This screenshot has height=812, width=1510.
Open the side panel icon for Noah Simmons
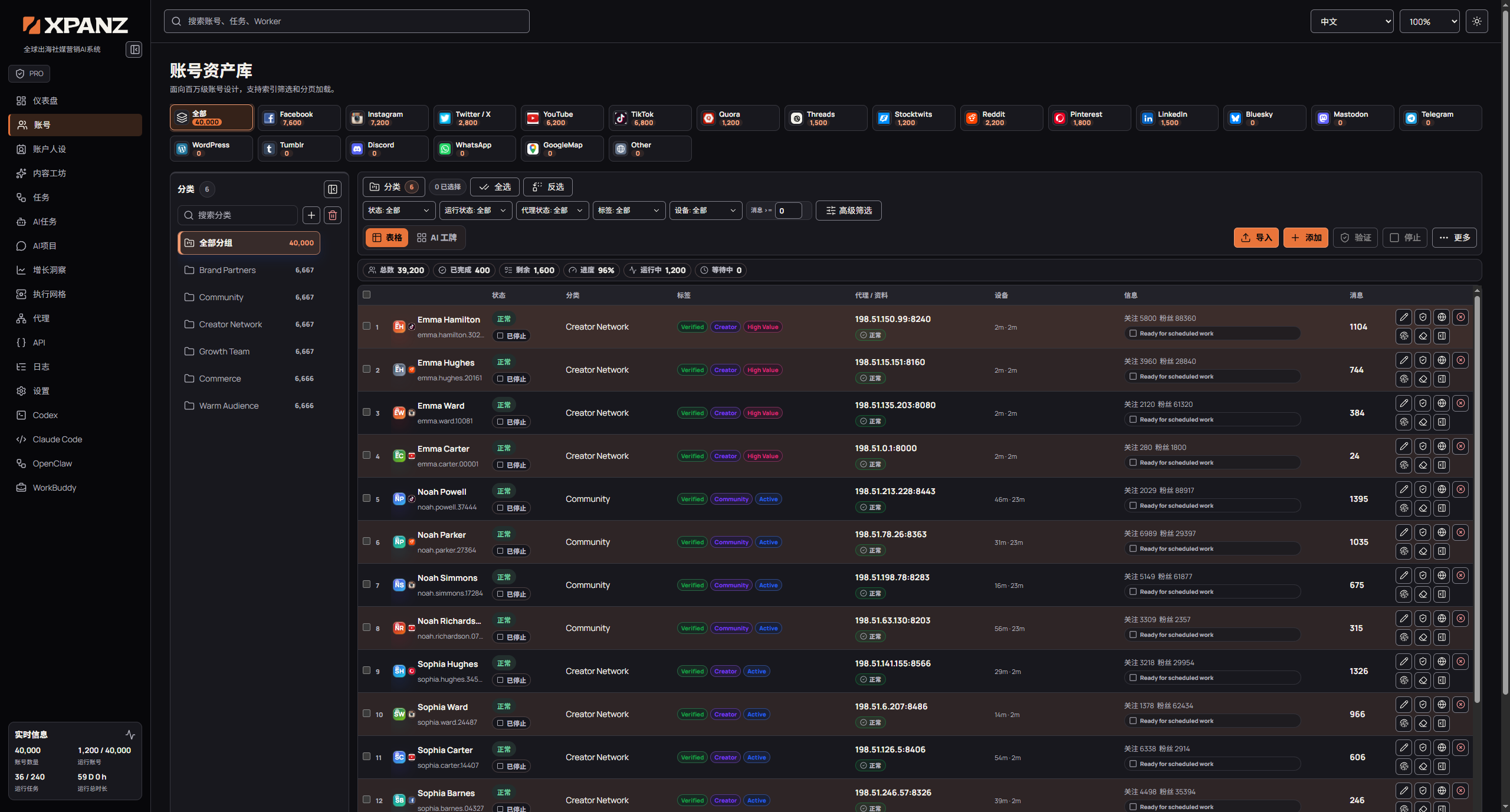pos(1442,594)
